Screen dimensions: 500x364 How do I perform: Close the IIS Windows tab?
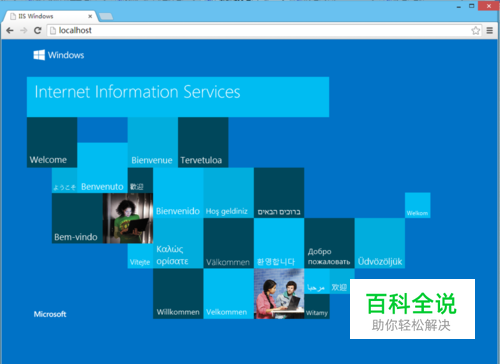[90, 16]
